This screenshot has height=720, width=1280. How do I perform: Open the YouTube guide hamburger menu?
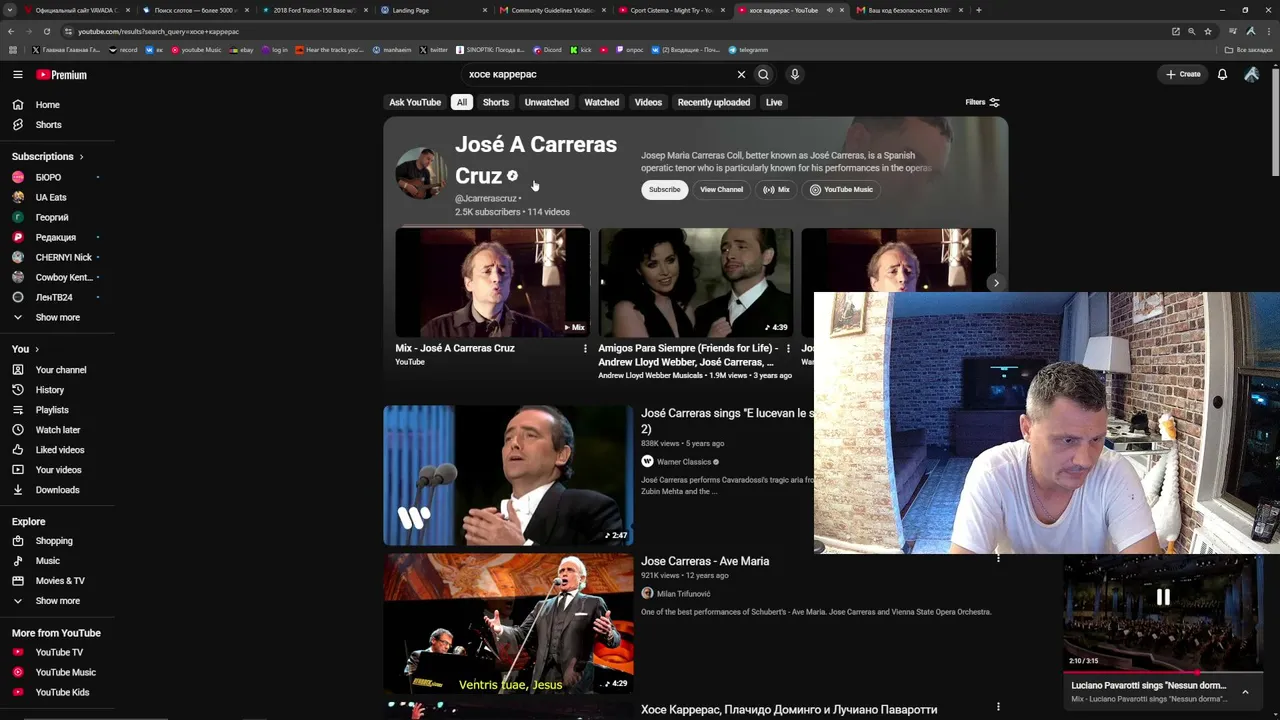(x=17, y=74)
